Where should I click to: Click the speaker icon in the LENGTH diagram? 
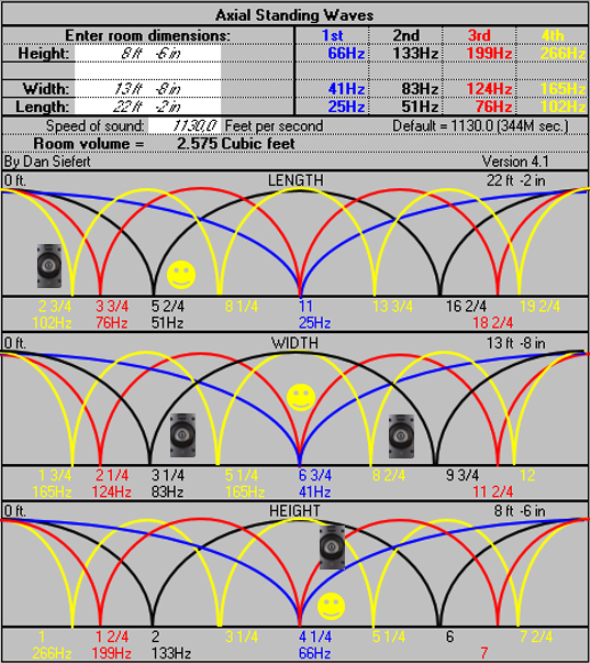click(x=49, y=266)
